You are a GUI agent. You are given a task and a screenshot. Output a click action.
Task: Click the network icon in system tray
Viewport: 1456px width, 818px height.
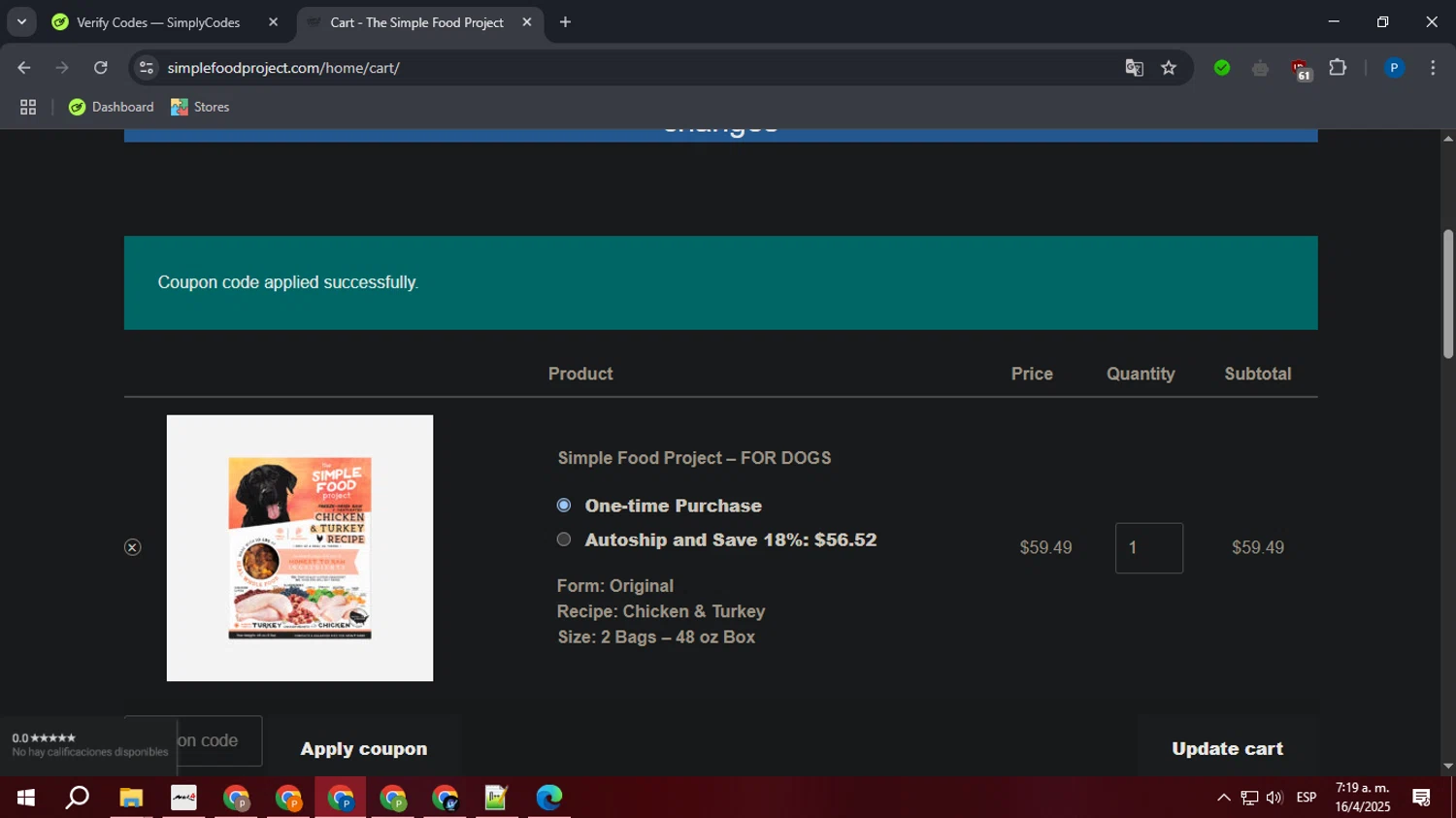1249,798
